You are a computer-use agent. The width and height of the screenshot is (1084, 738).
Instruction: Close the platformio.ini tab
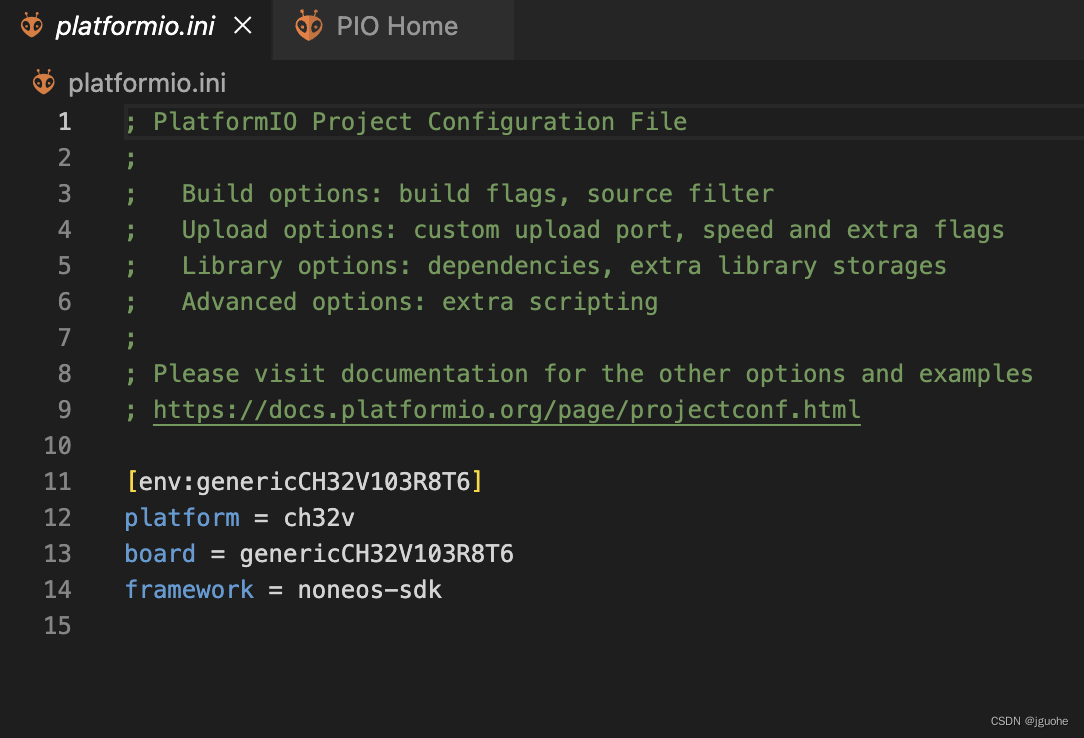coord(242,26)
